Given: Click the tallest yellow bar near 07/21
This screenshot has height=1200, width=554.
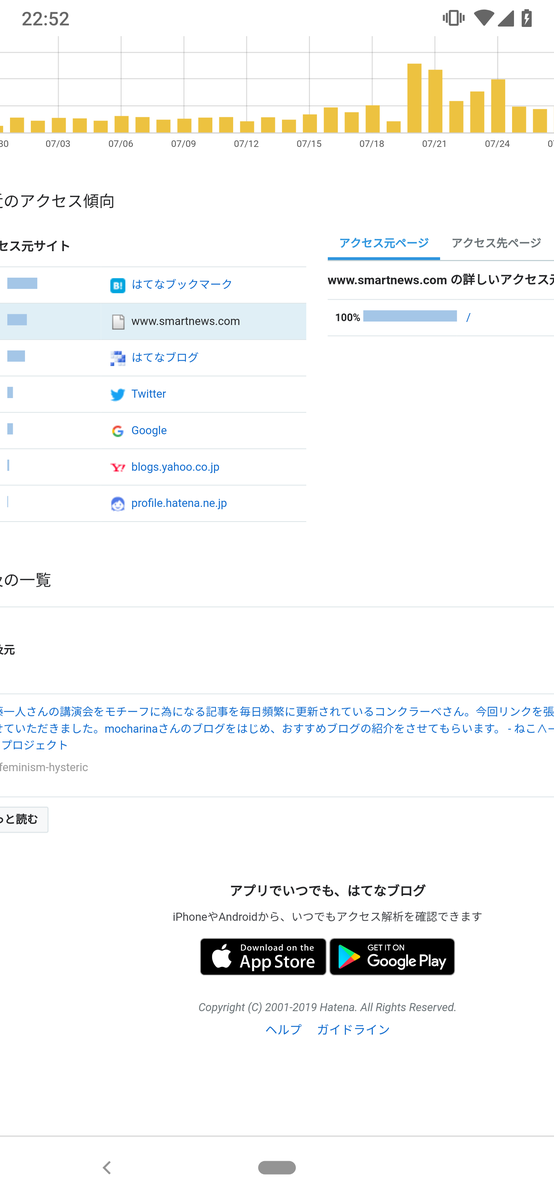Looking at the screenshot, I should tap(414, 98).
